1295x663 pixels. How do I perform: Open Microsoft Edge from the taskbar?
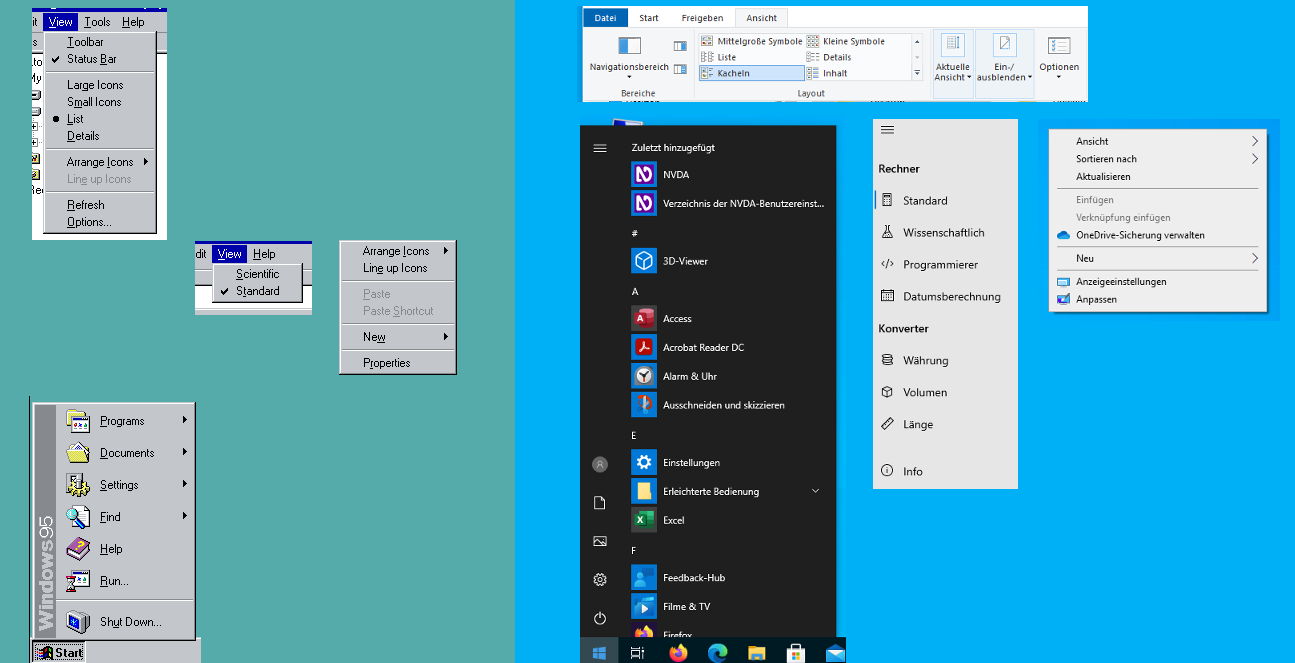717,652
